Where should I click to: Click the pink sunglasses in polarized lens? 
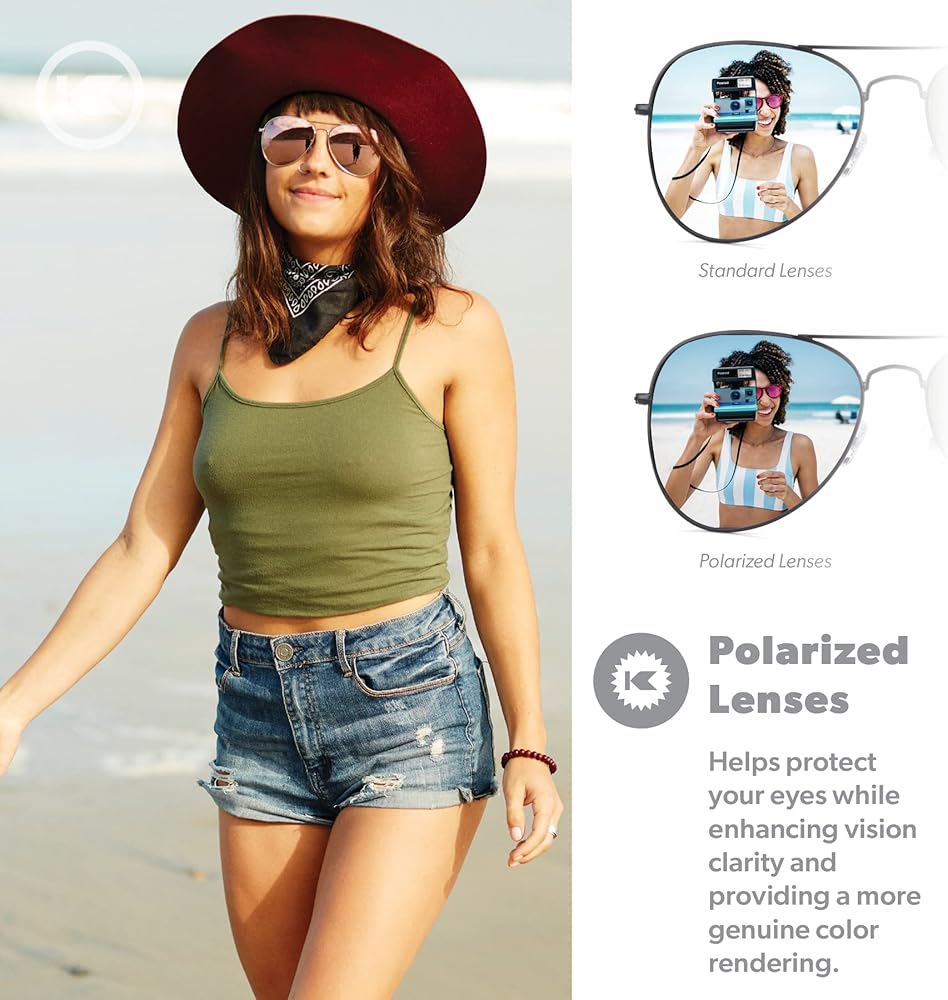[x=768, y=392]
